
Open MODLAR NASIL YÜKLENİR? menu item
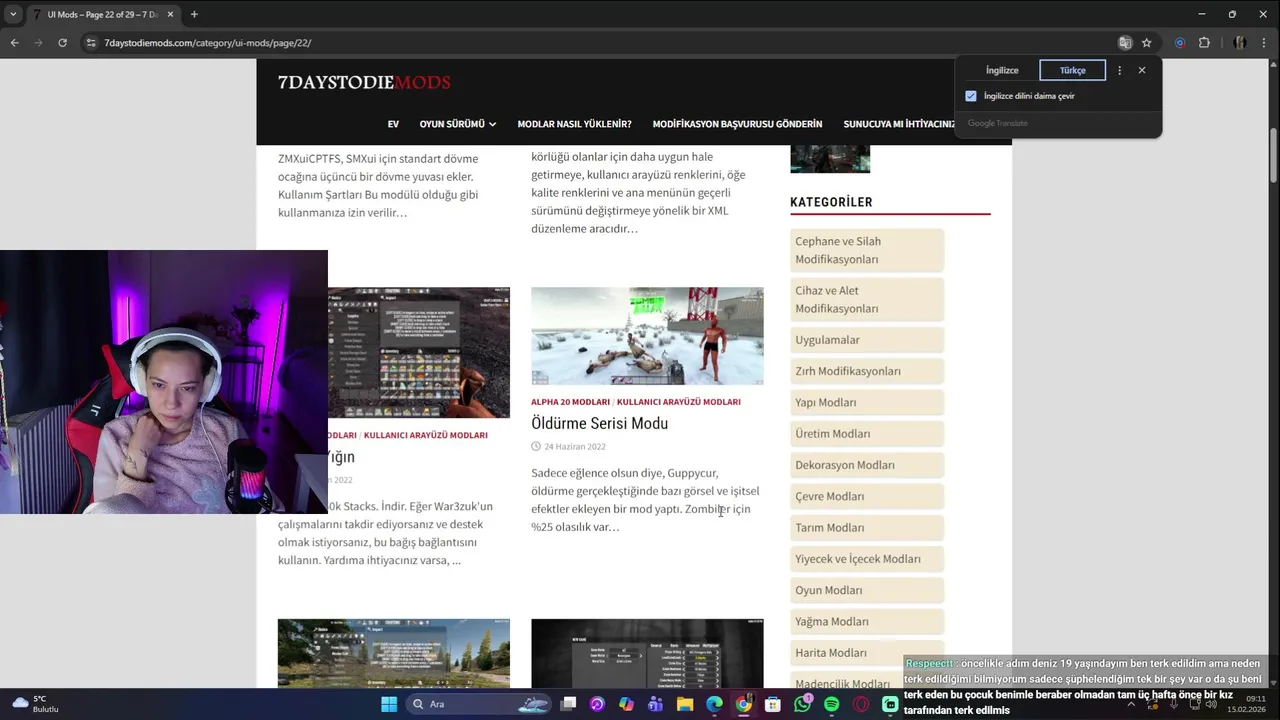(574, 124)
